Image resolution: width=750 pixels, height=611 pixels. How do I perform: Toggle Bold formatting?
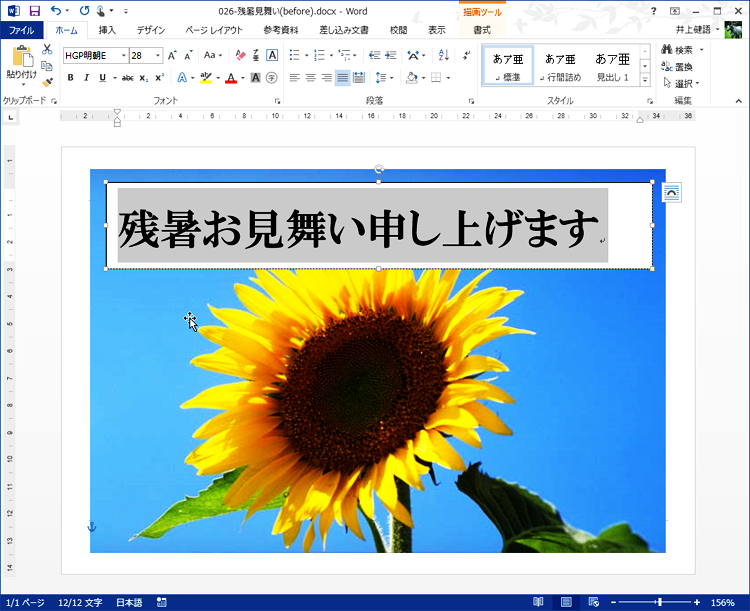70,78
